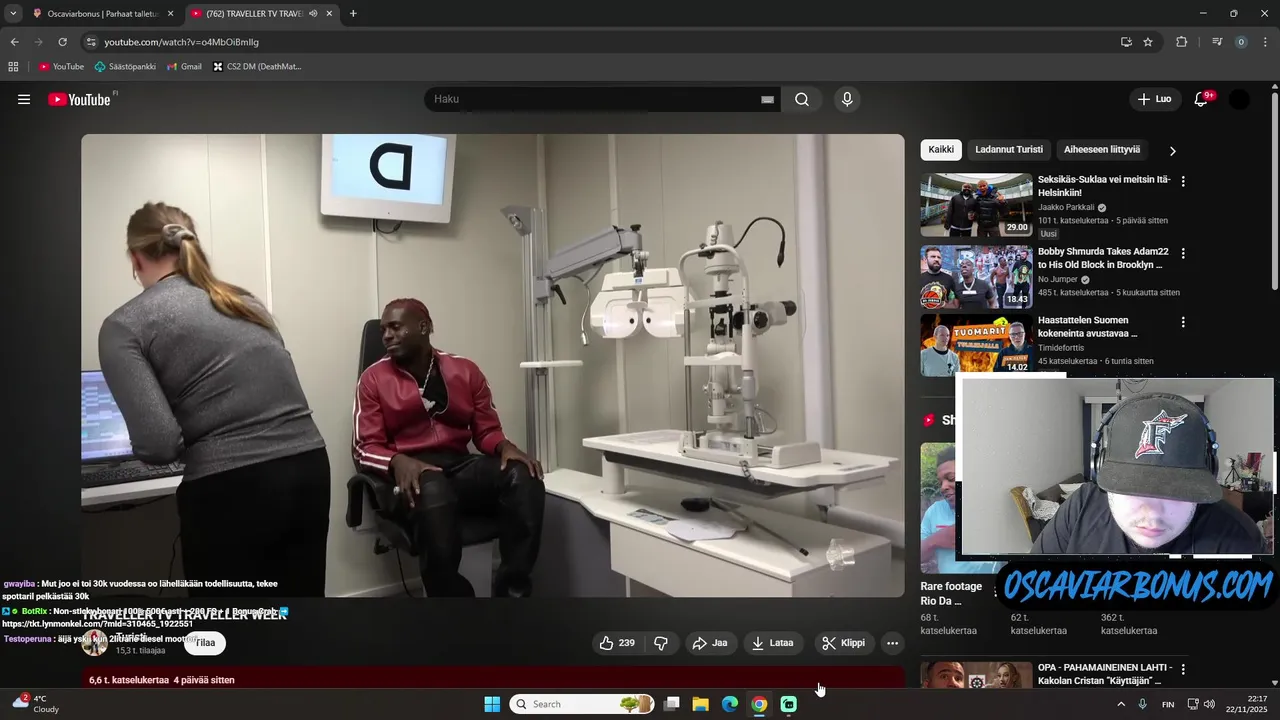
Task: Go back with the browser back arrow
Action: click(x=14, y=42)
